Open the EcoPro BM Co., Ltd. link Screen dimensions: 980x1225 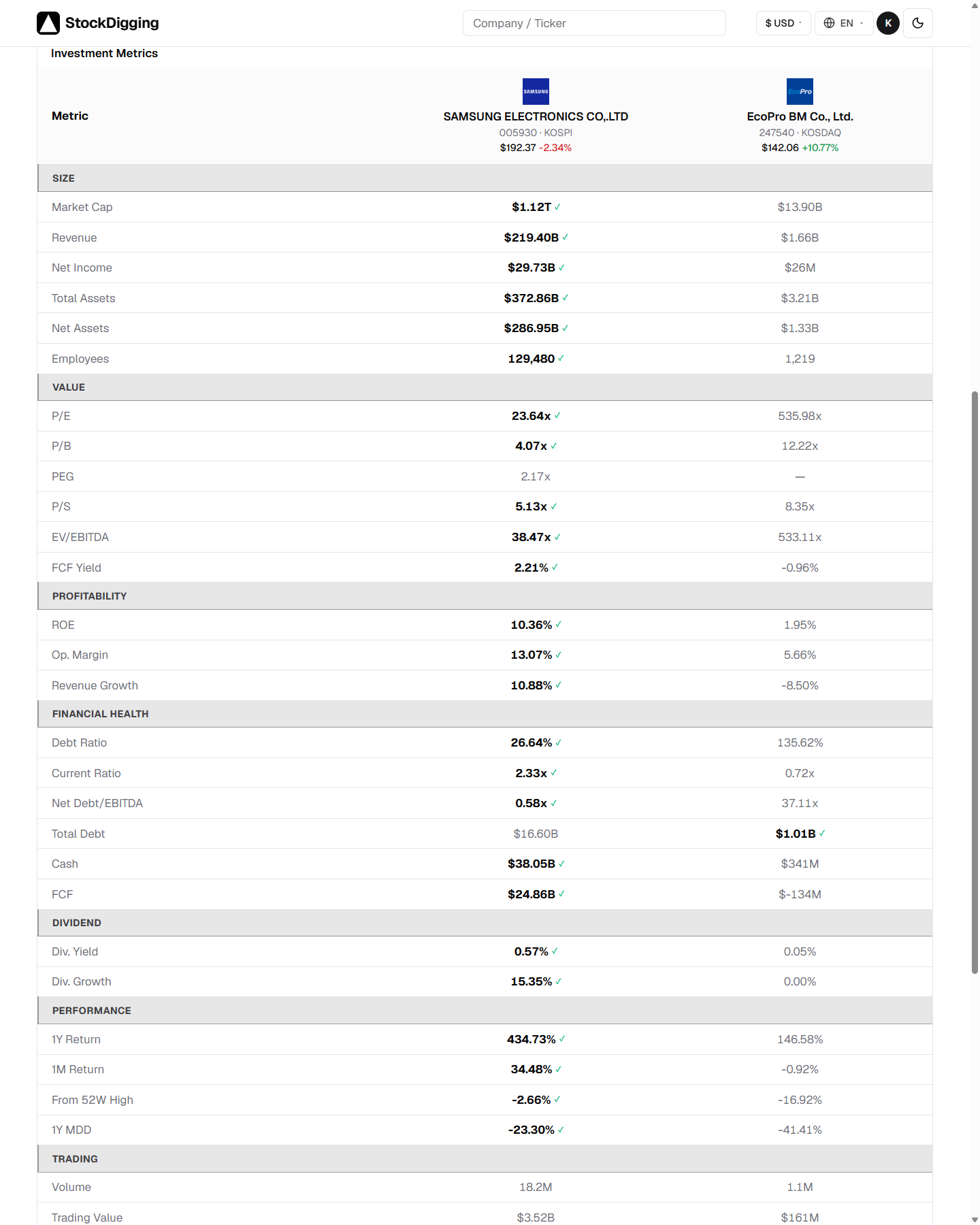tap(800, 116)
